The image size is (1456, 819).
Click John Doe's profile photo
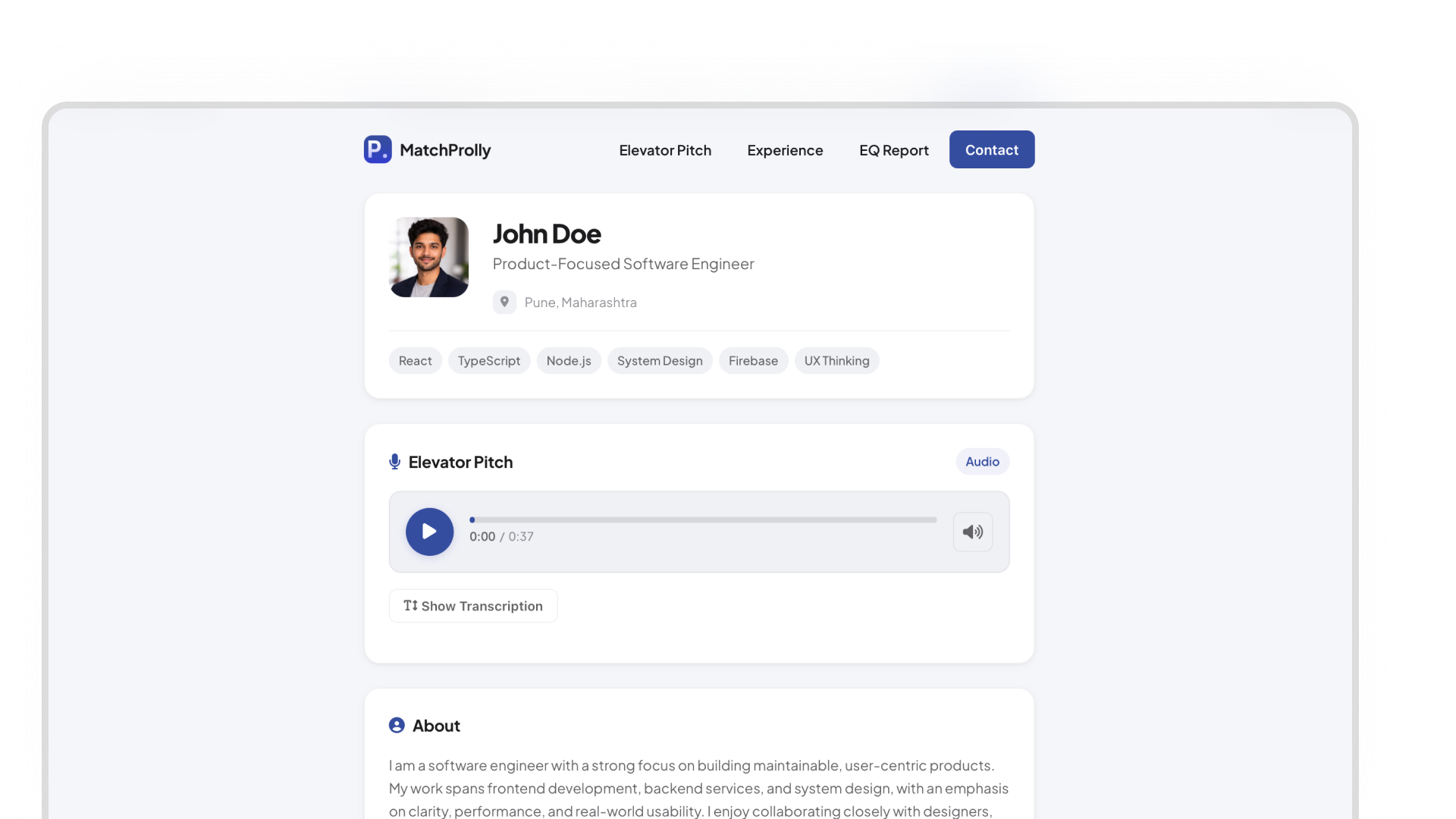[x=429, y=257]
